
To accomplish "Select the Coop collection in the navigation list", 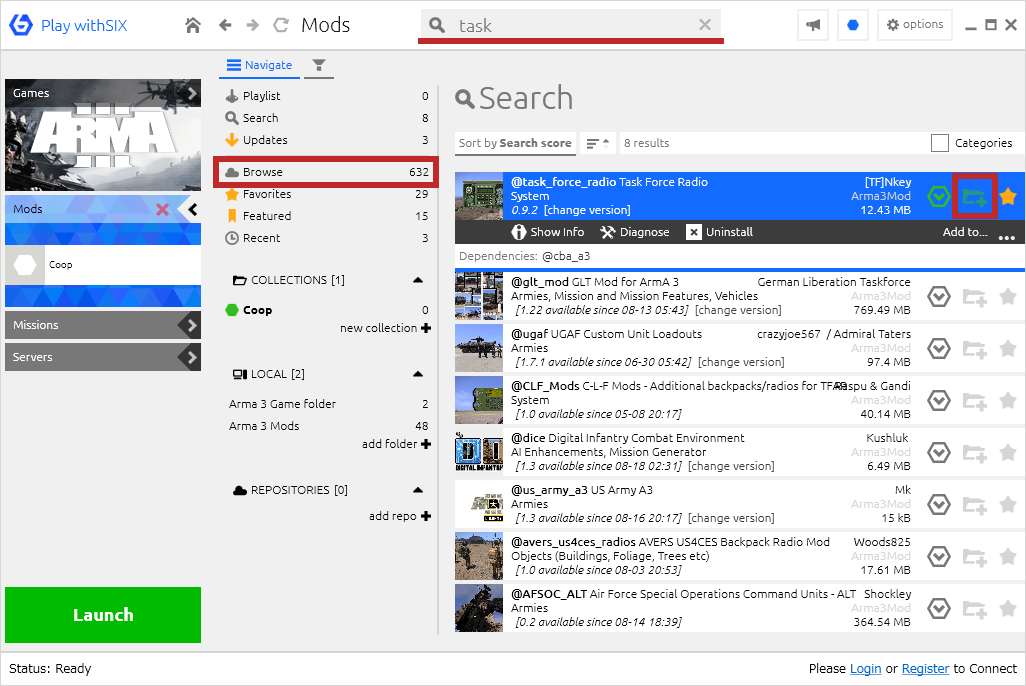I will [x=327, y=310].
